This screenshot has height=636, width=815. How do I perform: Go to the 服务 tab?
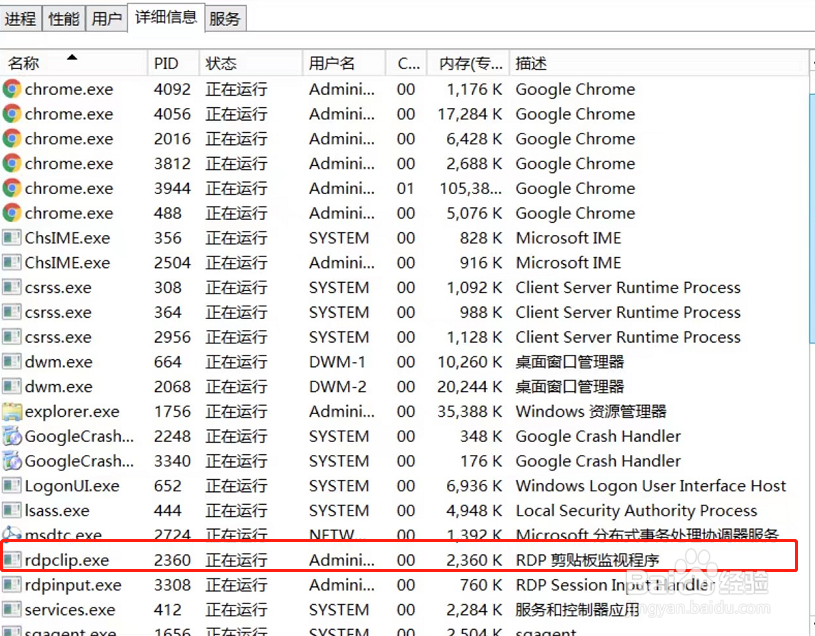coord(225,19)
